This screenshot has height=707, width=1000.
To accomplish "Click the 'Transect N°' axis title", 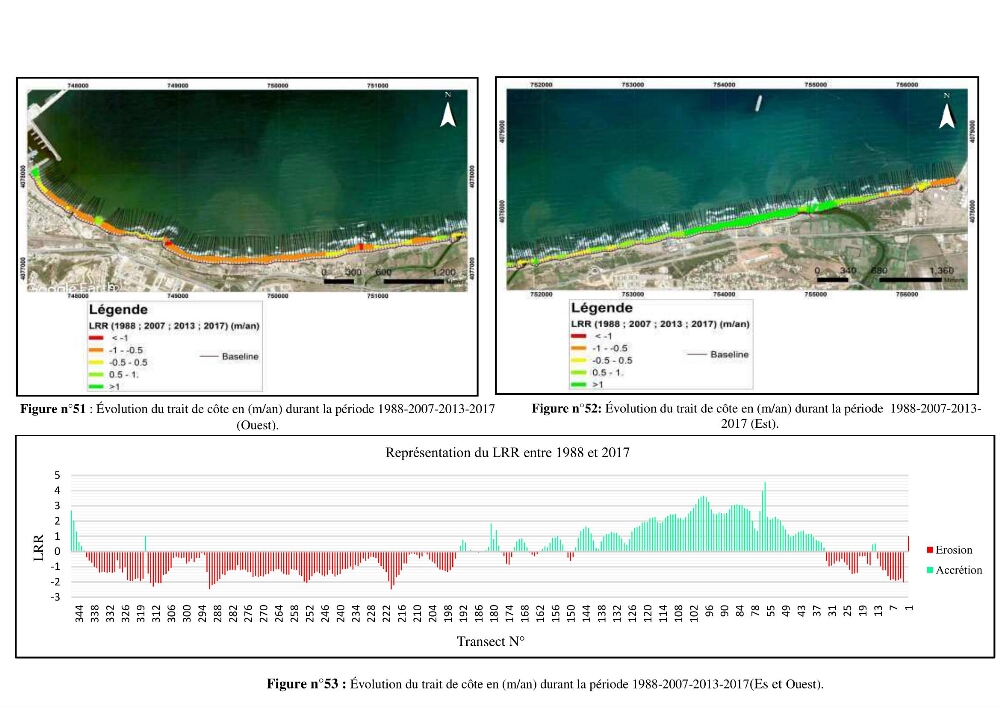I will coord(490,641).
